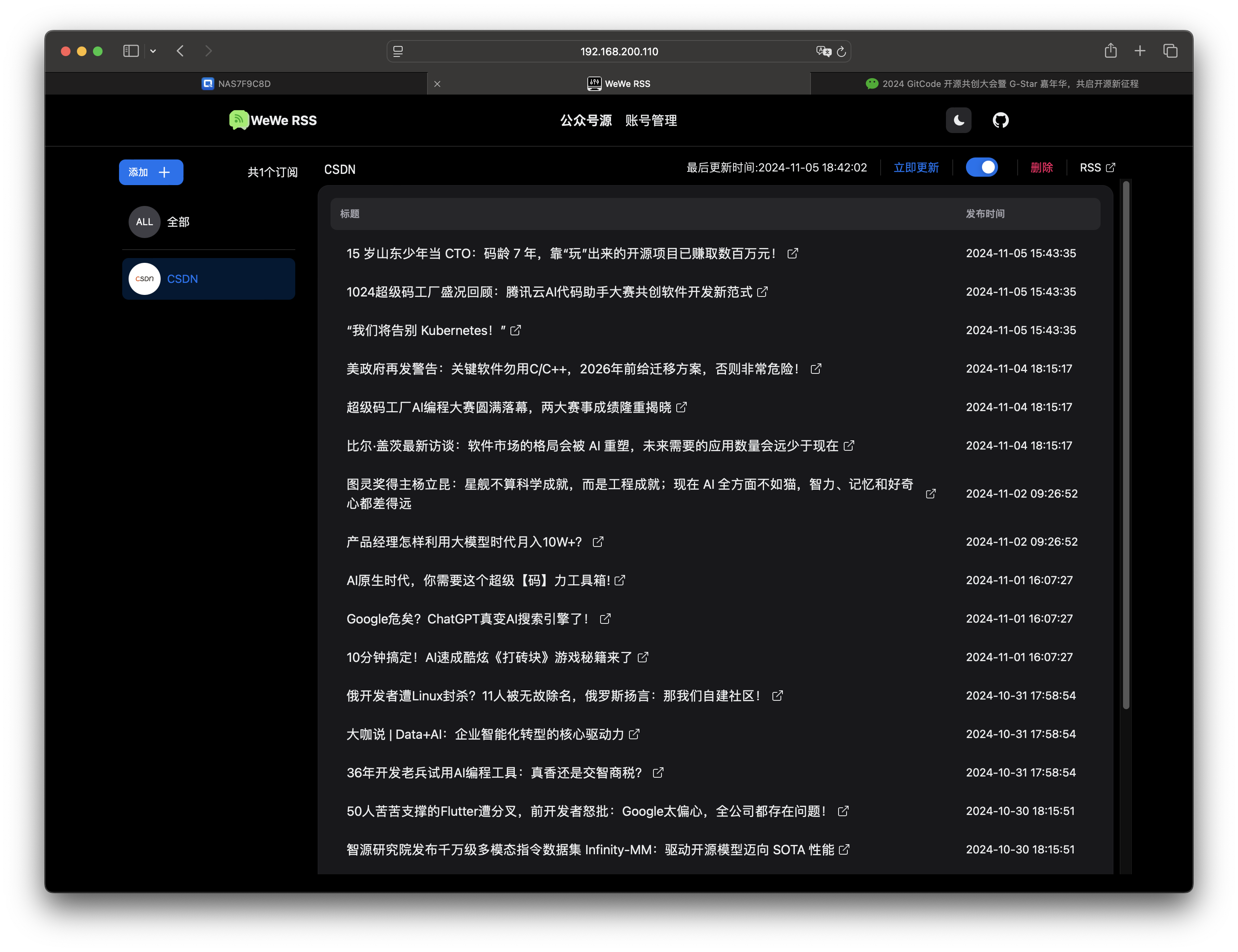Click the address bar 192.168.200.110
Image resolution: width=1238 pixels, height=952 pixels.
point(619,52)
